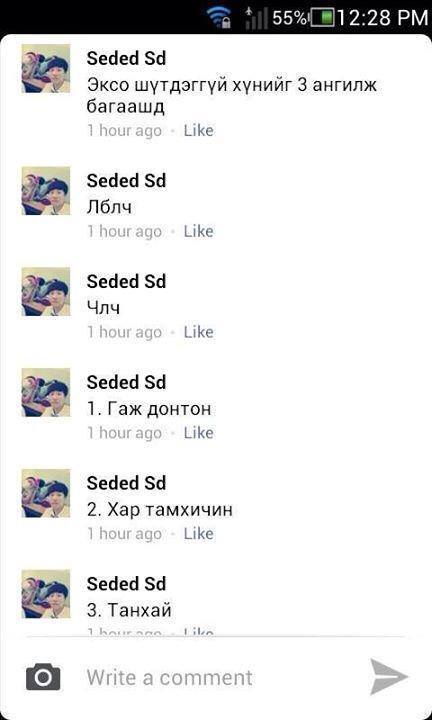Open avatar beside 3. Танхай comment
The width and height of the screenshot is (432, 720).
[46, 594]
